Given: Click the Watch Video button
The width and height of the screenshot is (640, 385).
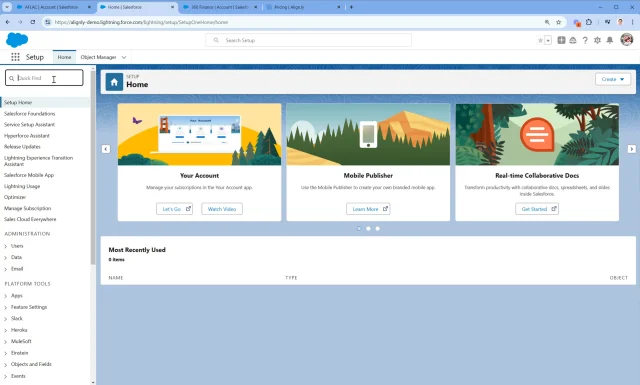Looking at the screenshot, I should (222, 209).
